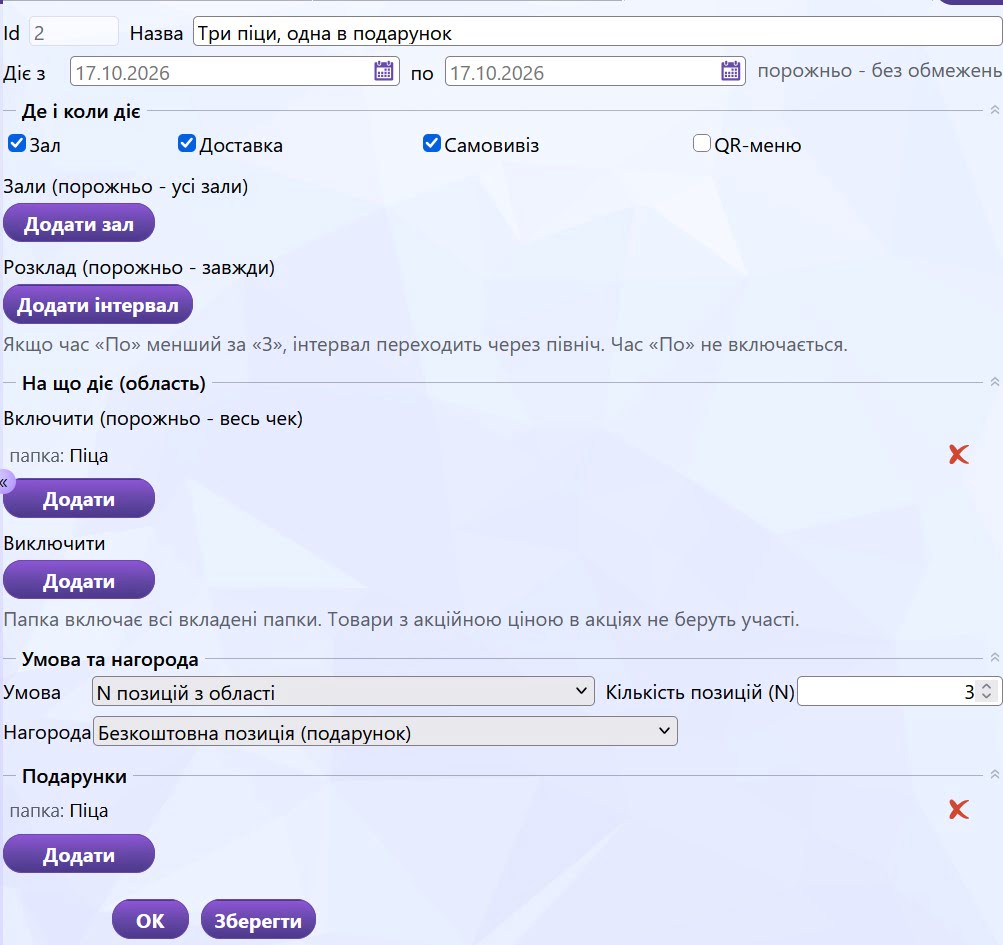Screen dimensions: 1003x945
Task: Click the Зберегти save button
Action: (x=258, y=920)
